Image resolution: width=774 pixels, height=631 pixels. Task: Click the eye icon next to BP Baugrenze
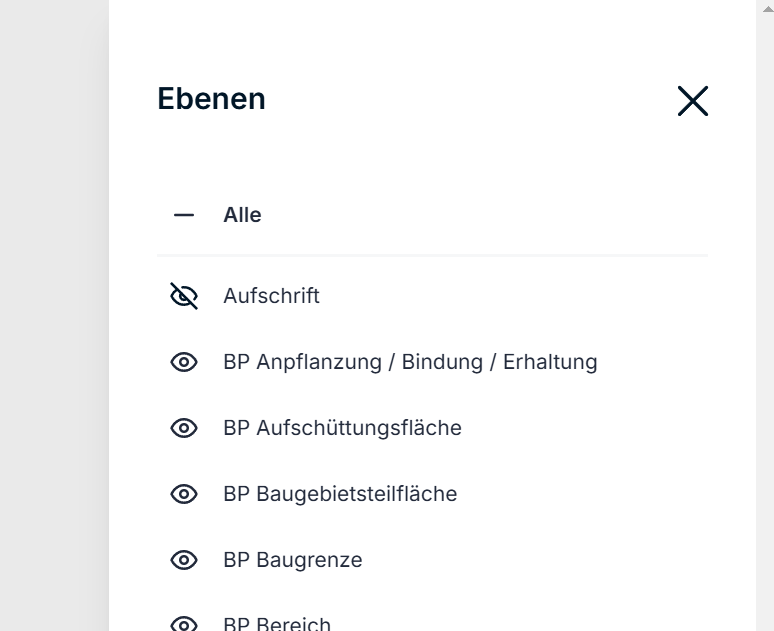pyautogui.click(x=184, y=560)
